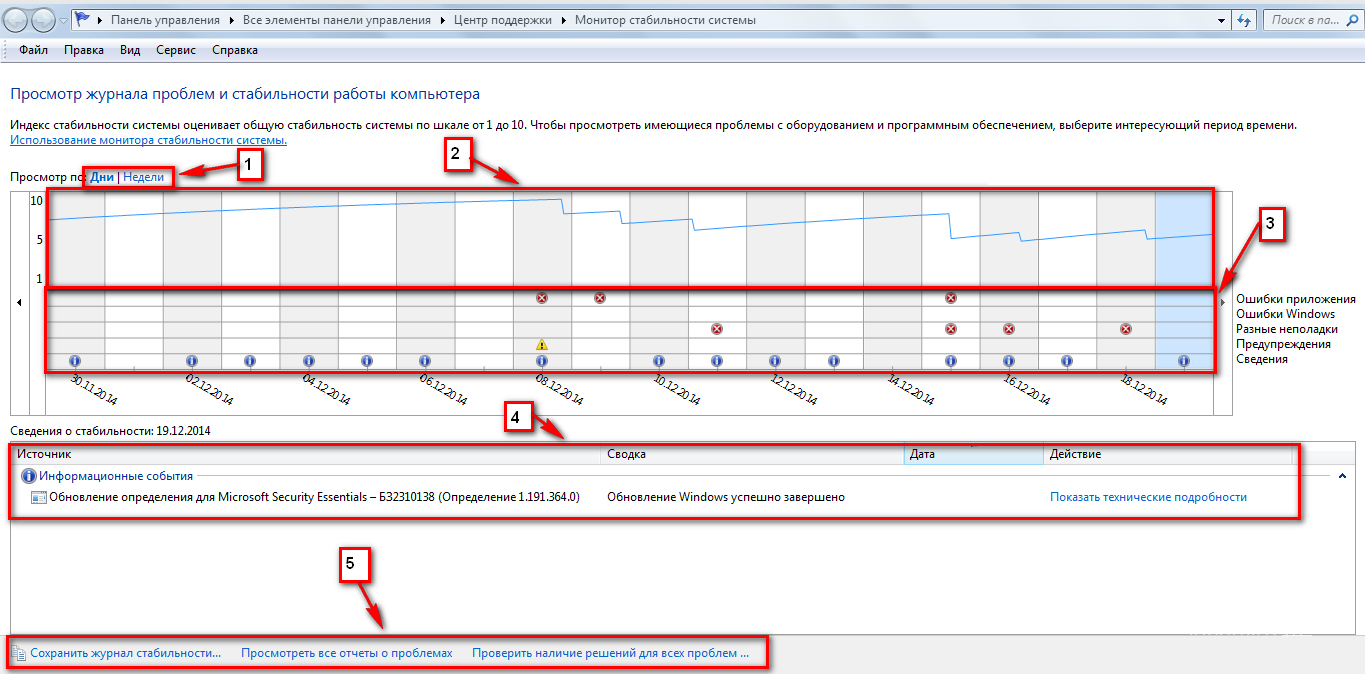The width and height of the screenshot is (1365, 674).
Task: Click 'Показать технические подробности' link
Action: (1148, 497)
